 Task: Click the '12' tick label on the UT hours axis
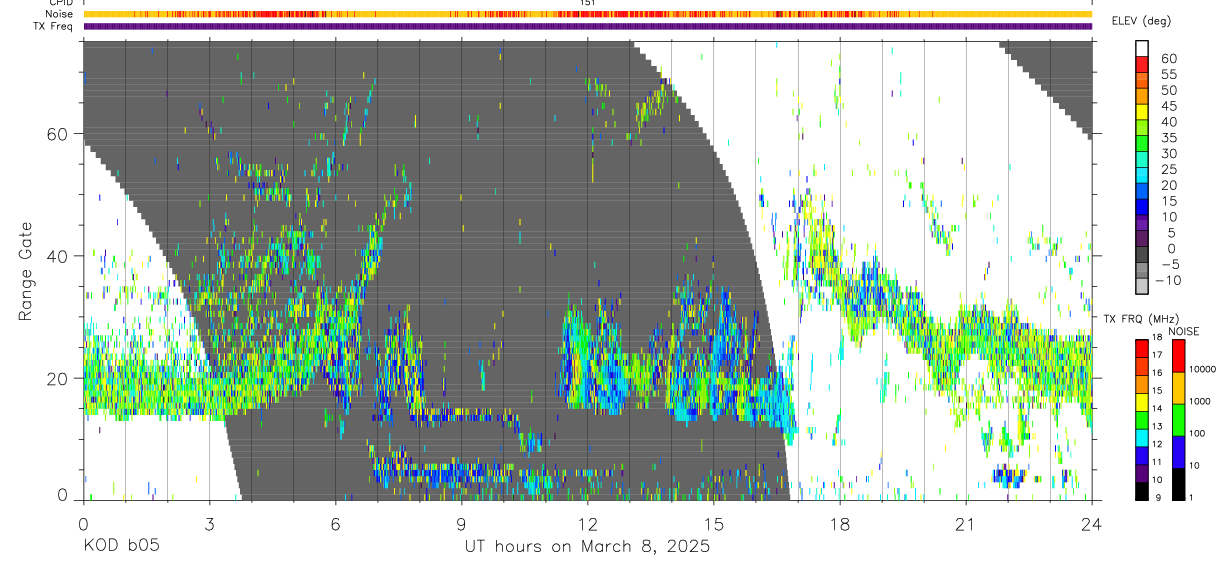[x=587, y=523]
